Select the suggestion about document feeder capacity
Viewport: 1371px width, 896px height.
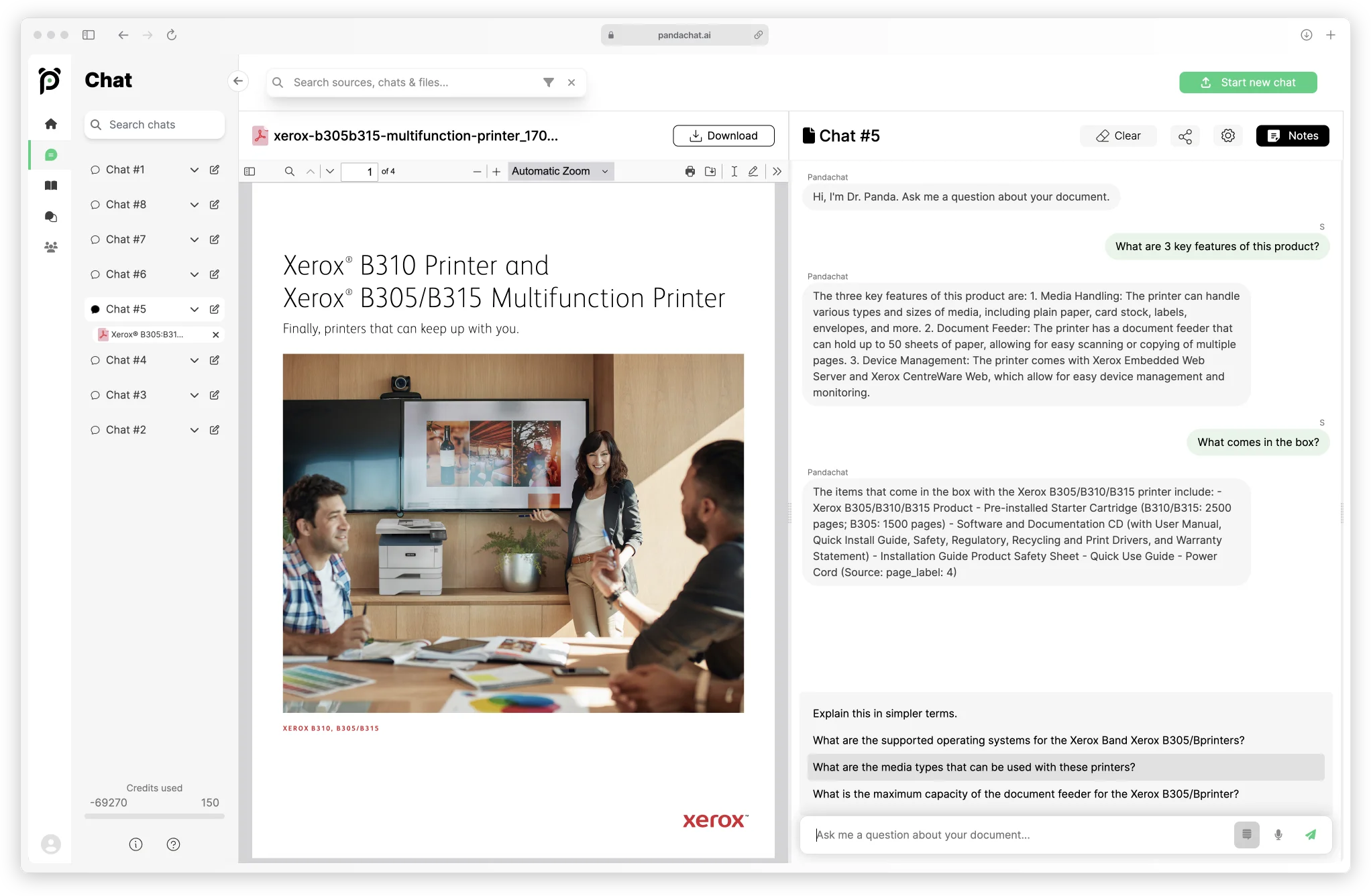1066,794
